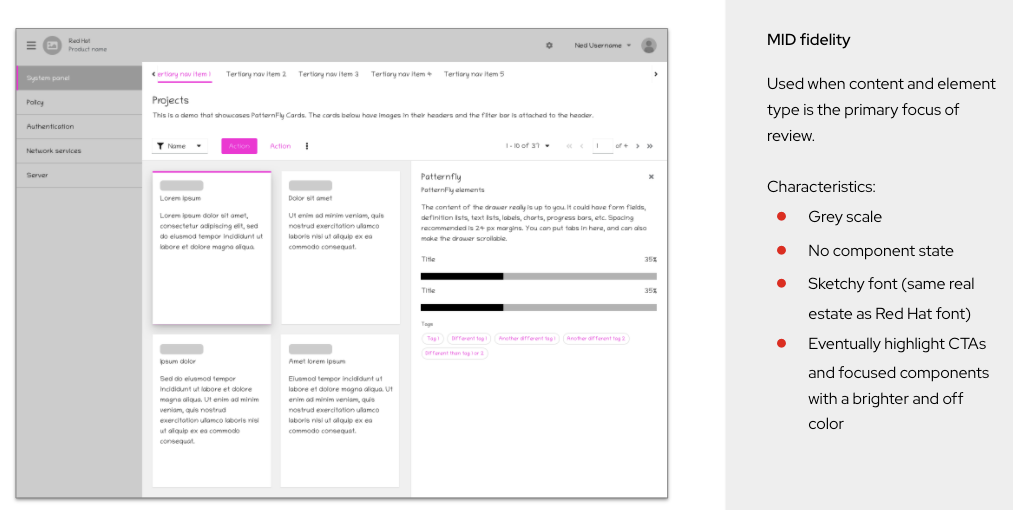The height and width of the screenshot is (510, 1013).
Task: Click the Another different tag 2 chip
Action: (596, 339)
